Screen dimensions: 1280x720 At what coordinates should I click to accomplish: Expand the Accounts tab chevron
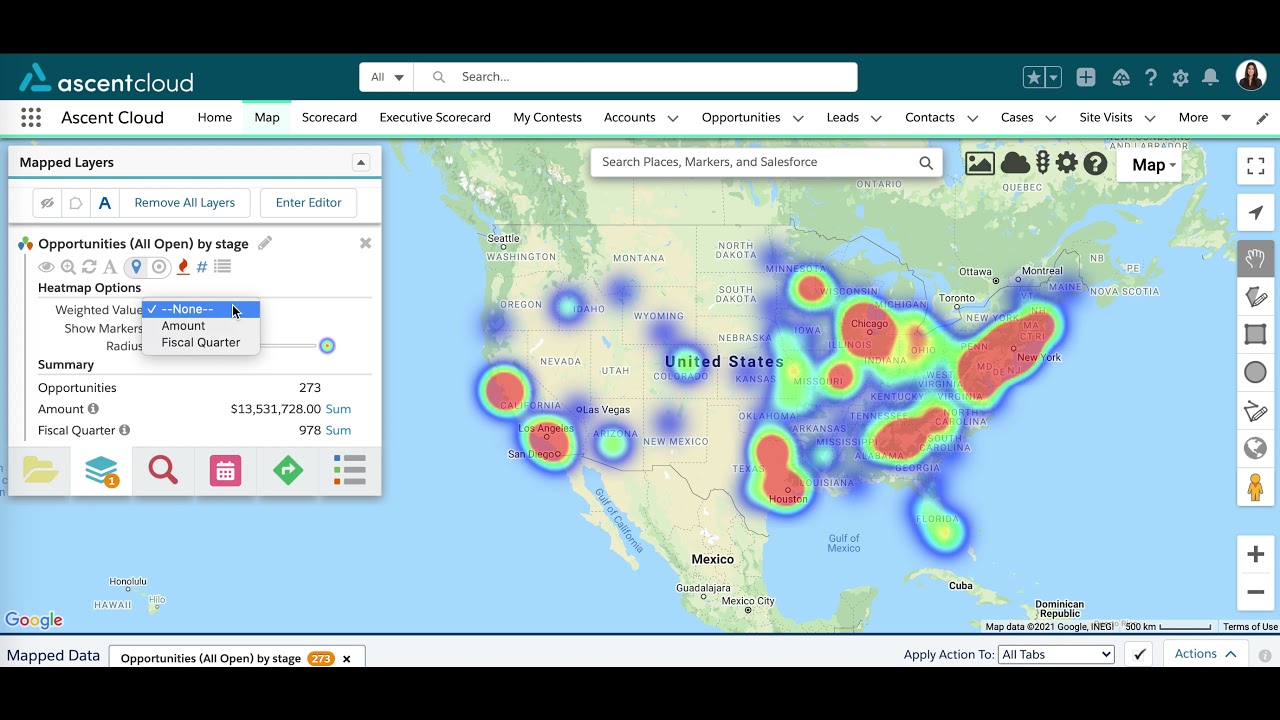(673, 118)
